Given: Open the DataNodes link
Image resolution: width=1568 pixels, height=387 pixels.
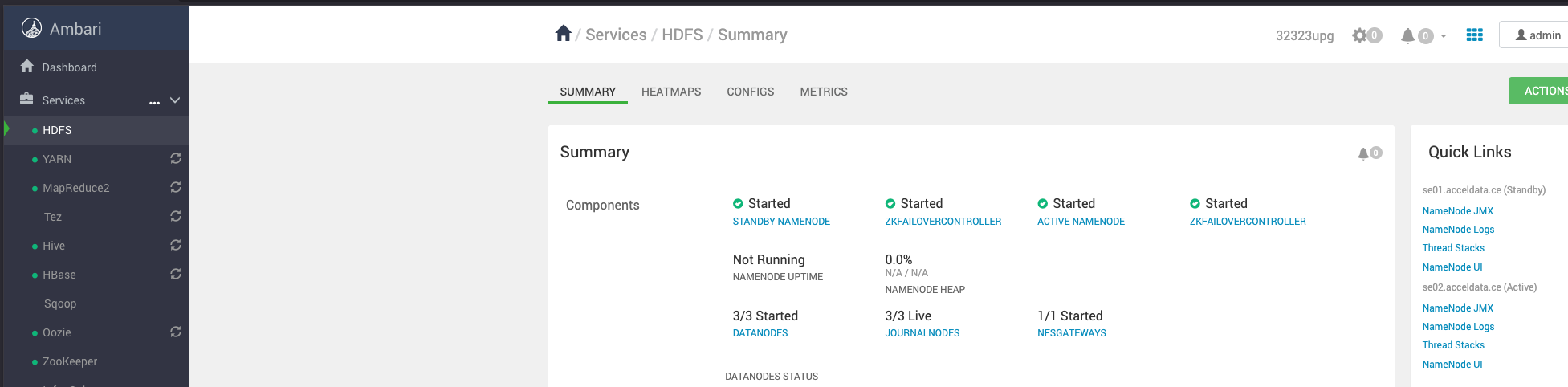Looking at the screenshot, I should 760,333.
